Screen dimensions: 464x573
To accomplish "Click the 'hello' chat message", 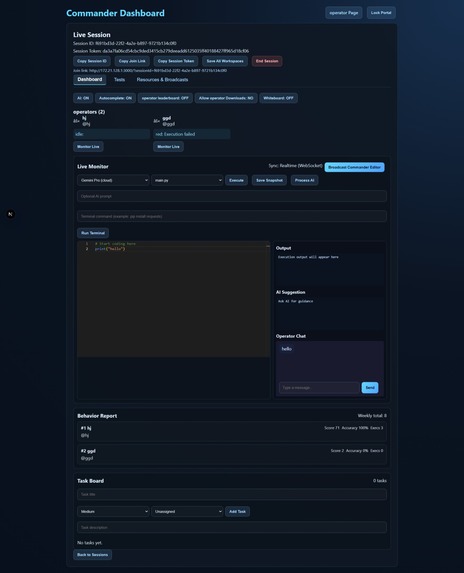I will [x=286, y=349].
